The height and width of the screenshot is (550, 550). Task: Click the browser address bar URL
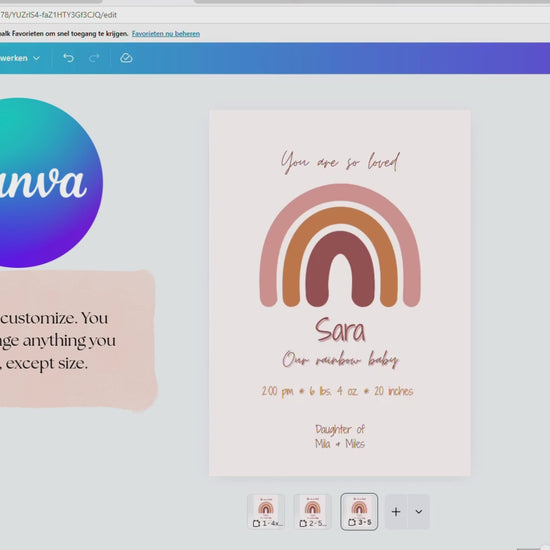(x=58, y=15)
